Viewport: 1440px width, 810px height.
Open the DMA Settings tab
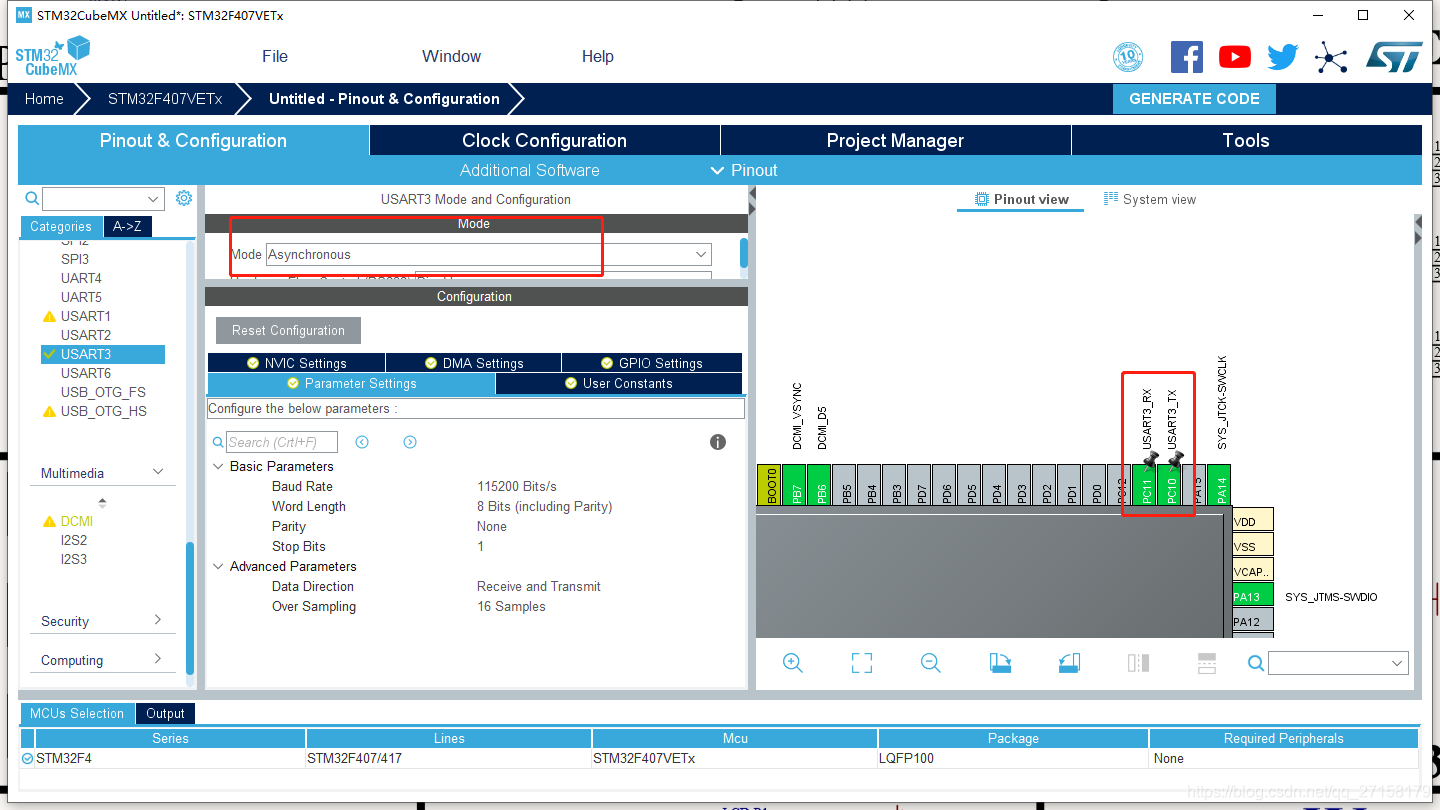473,363
